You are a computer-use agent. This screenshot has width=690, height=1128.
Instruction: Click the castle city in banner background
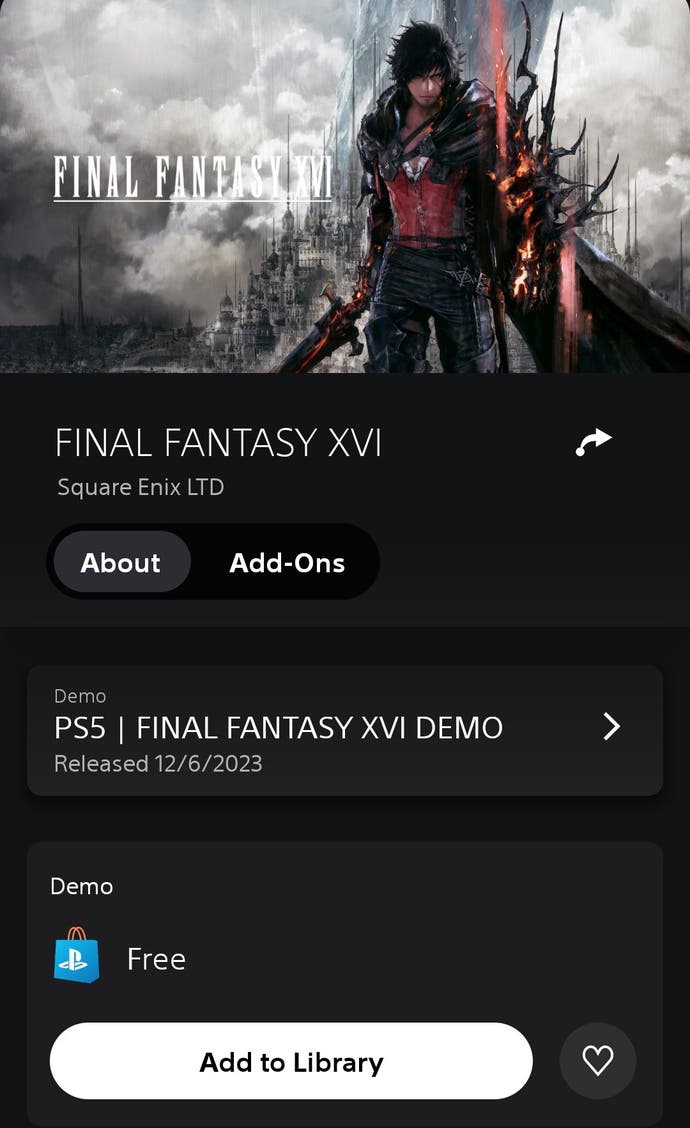coord(266,288)
